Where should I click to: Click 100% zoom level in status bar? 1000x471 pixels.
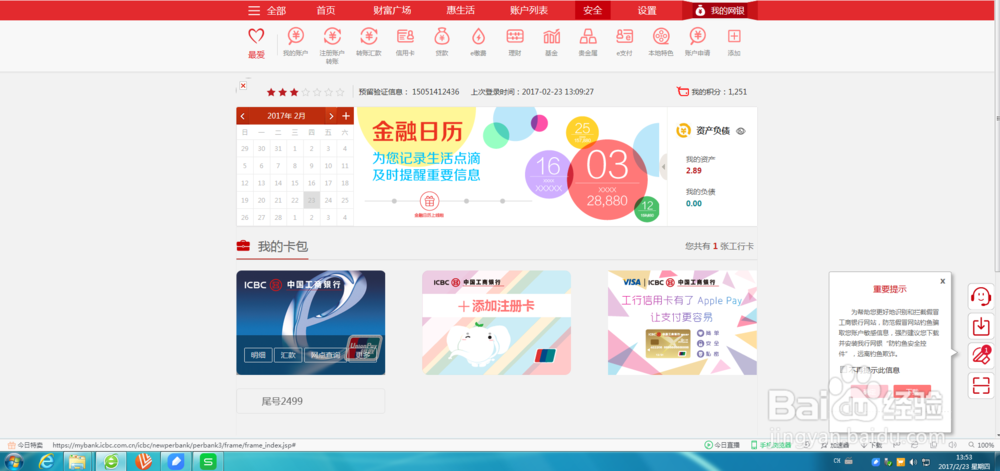point(981,445)
